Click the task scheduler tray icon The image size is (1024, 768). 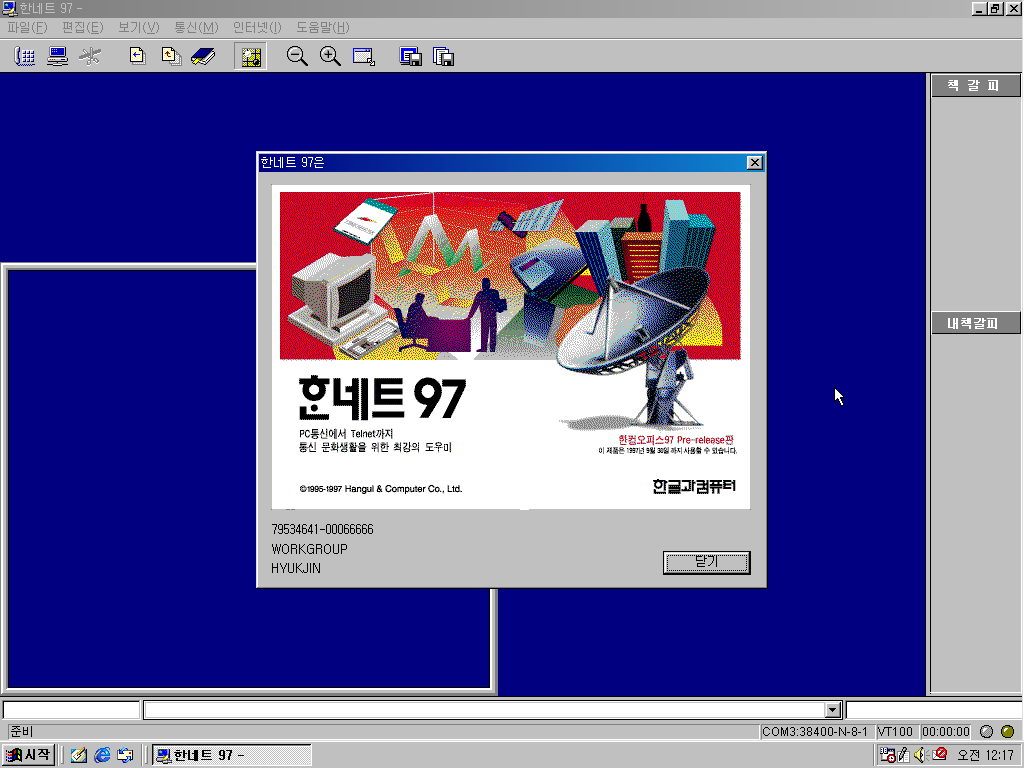(888, 755)
